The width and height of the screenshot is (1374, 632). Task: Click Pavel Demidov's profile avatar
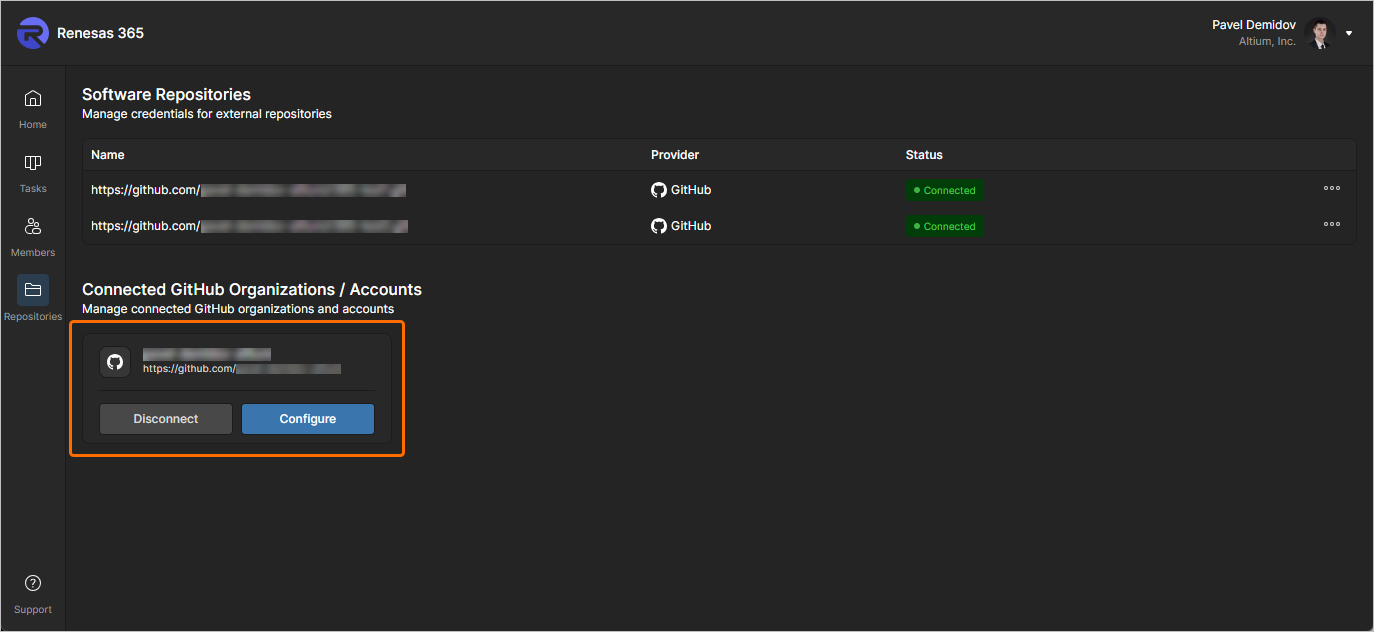click(x=1320, y=33)
